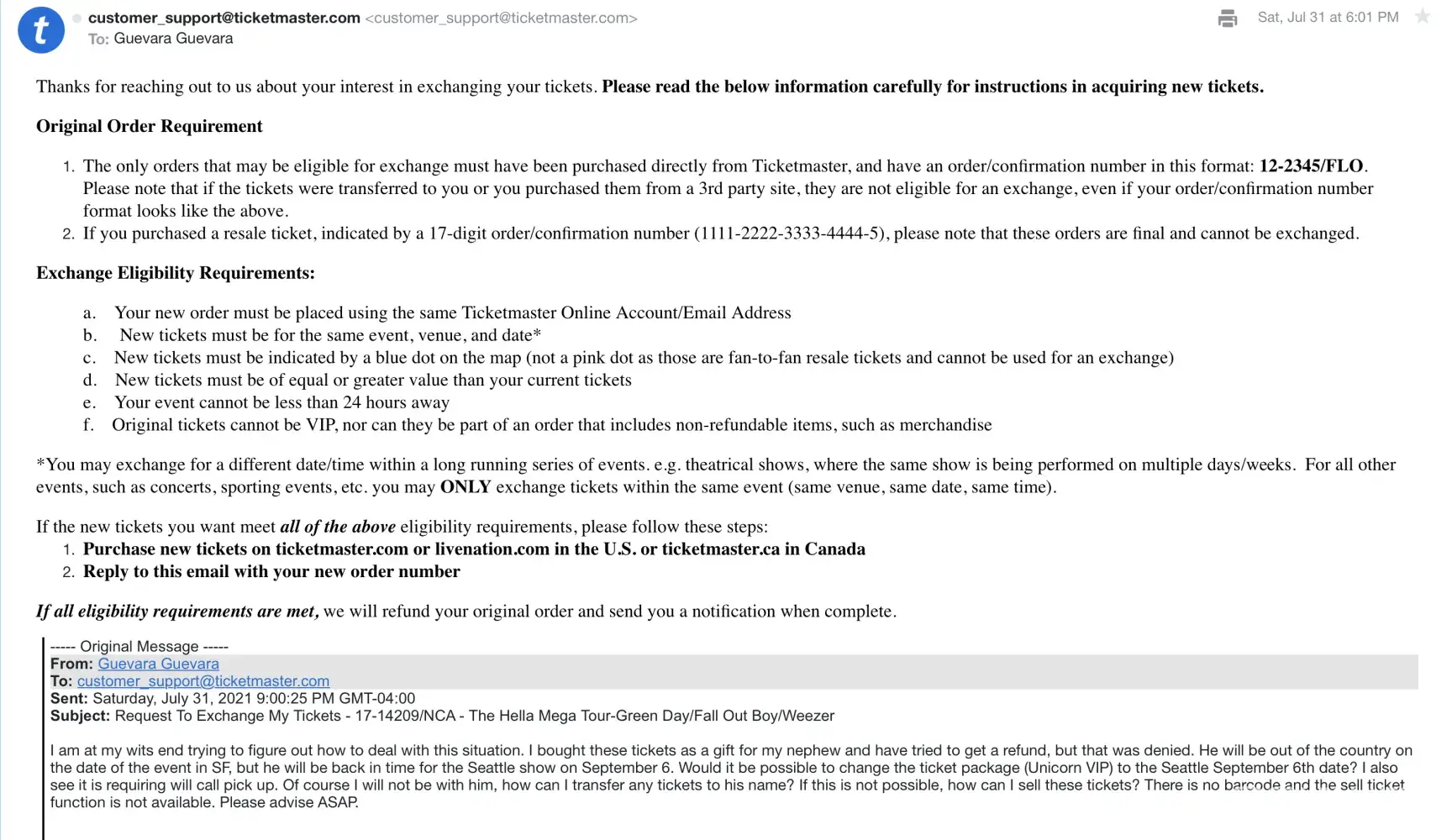Click the 'Reply to this email with your new order number' step
Image resolution: width=1452 pixels, height=840 pixels.
271,572
